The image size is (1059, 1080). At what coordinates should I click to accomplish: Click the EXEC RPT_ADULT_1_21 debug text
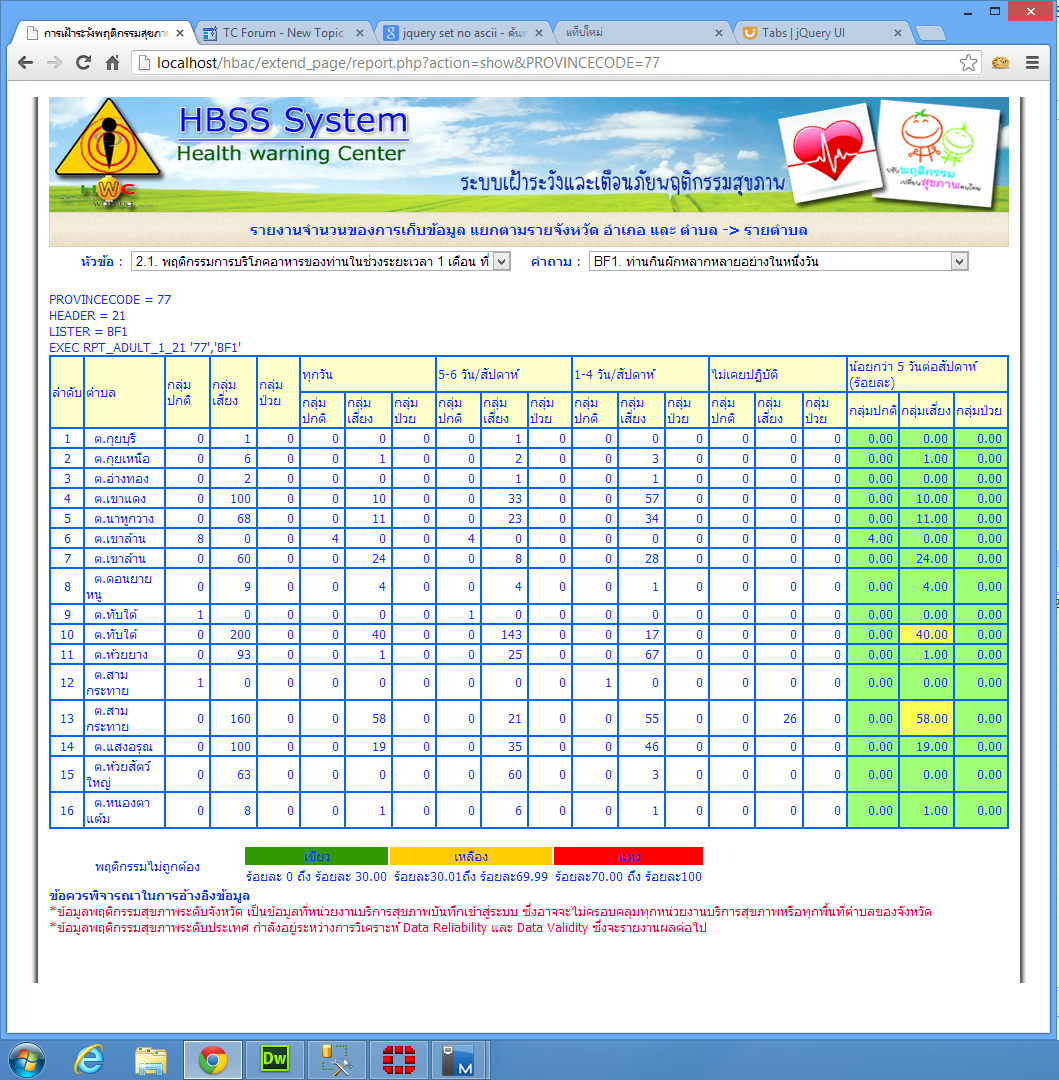pyautogui.click(x=145, y=347)
